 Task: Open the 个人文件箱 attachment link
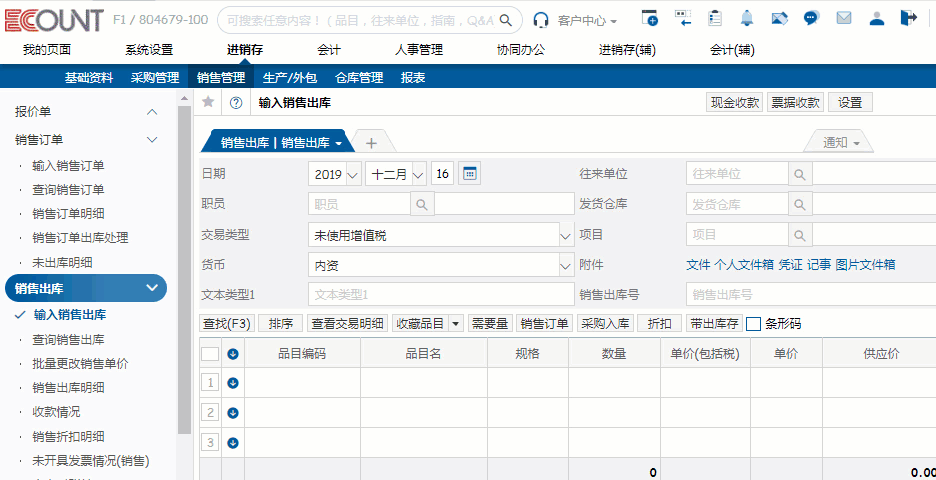[x=744, y=265]
